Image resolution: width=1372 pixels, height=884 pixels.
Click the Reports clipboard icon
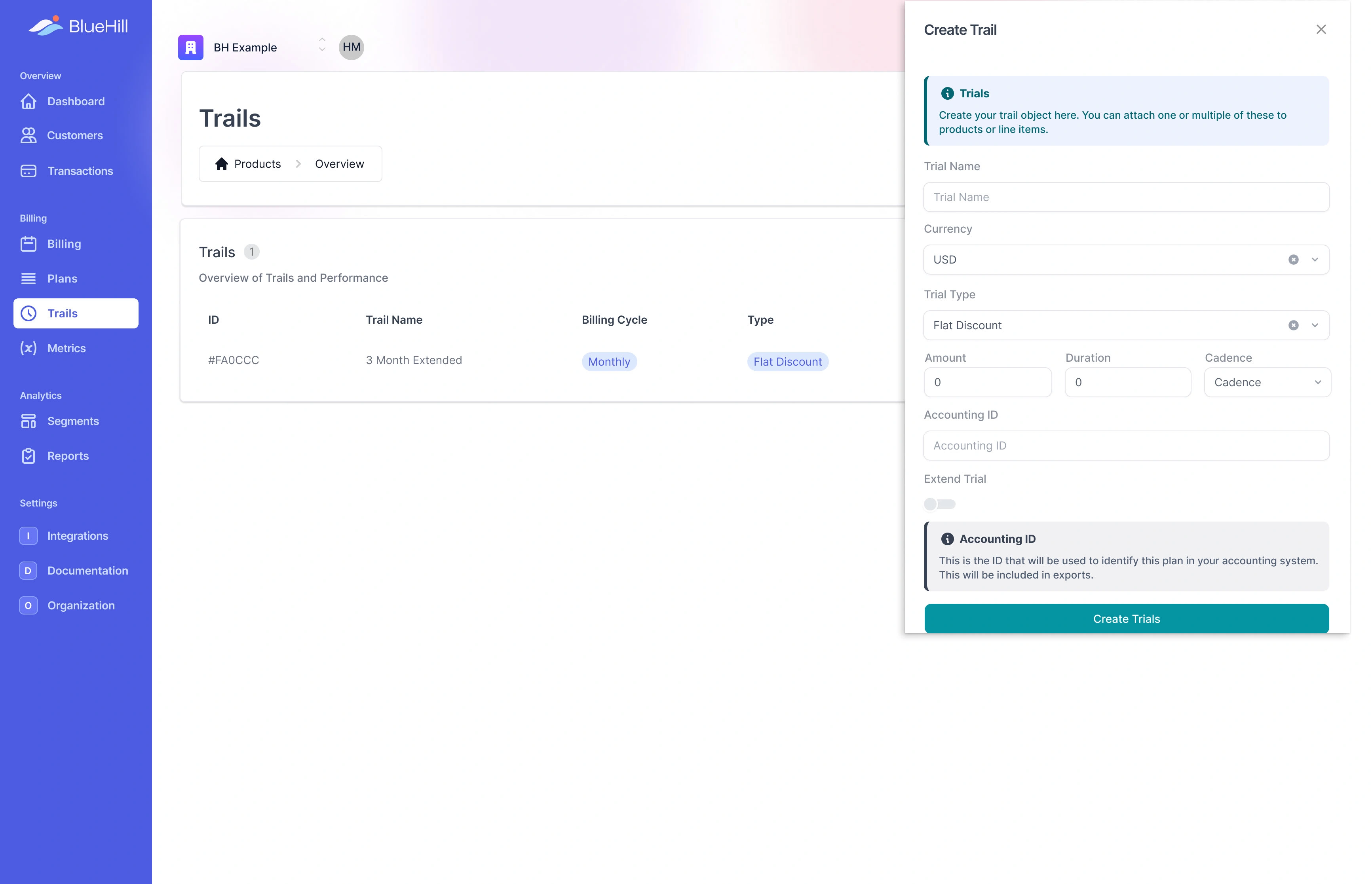[x=28, y=456]
